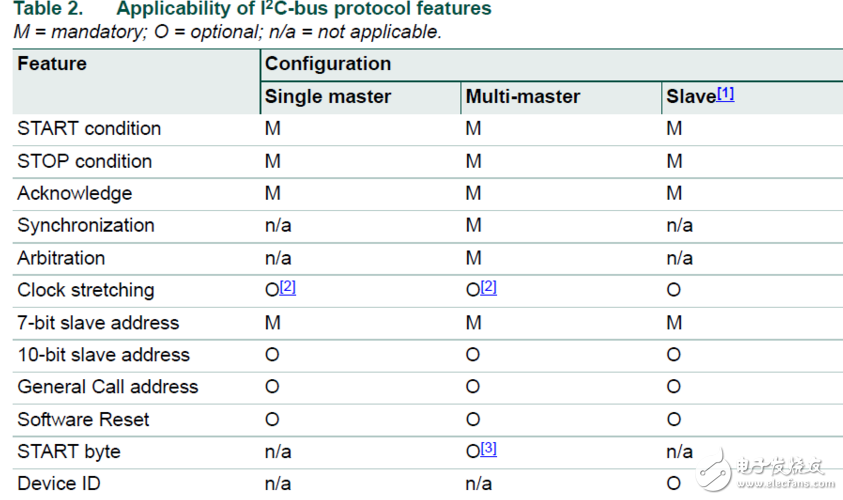Select the Acknowledge row label
Image resolution: width=843 pixels, height=500 pixels.
coord(74,193)
